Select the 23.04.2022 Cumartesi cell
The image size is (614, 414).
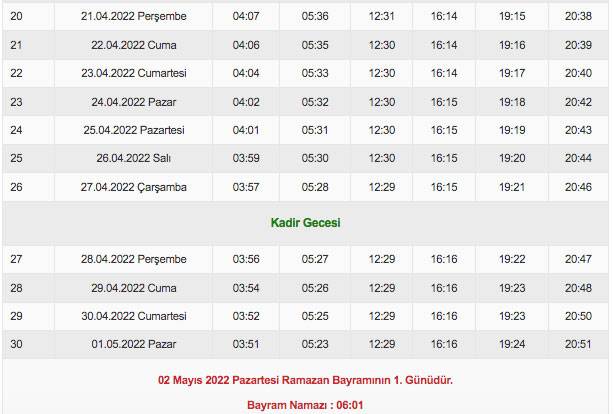click(x=134, y=73)
